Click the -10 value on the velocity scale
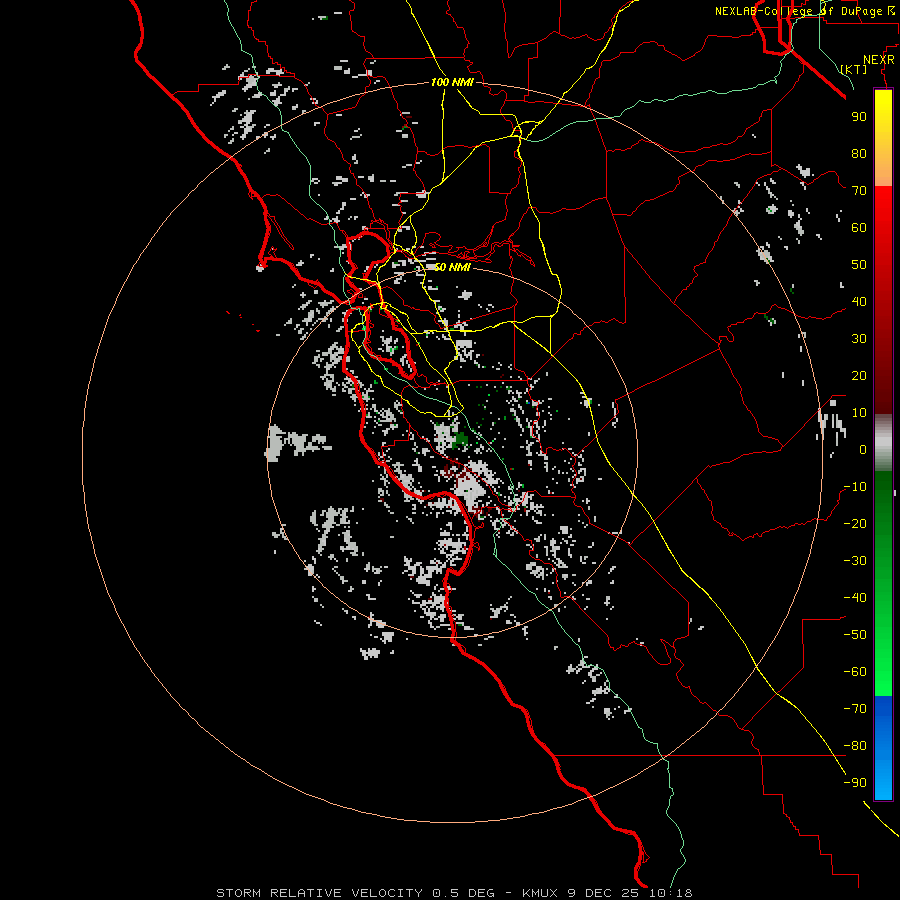Viewport: 900px width, 900px height. tap(855, 487)
